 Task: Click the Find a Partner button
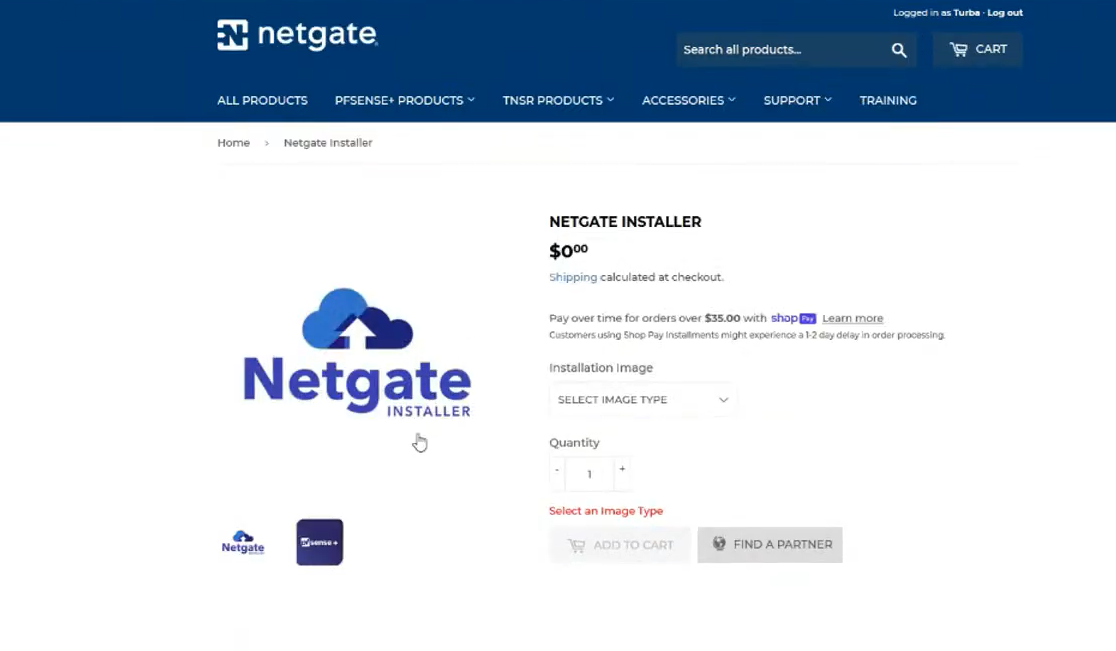[769, 545]
